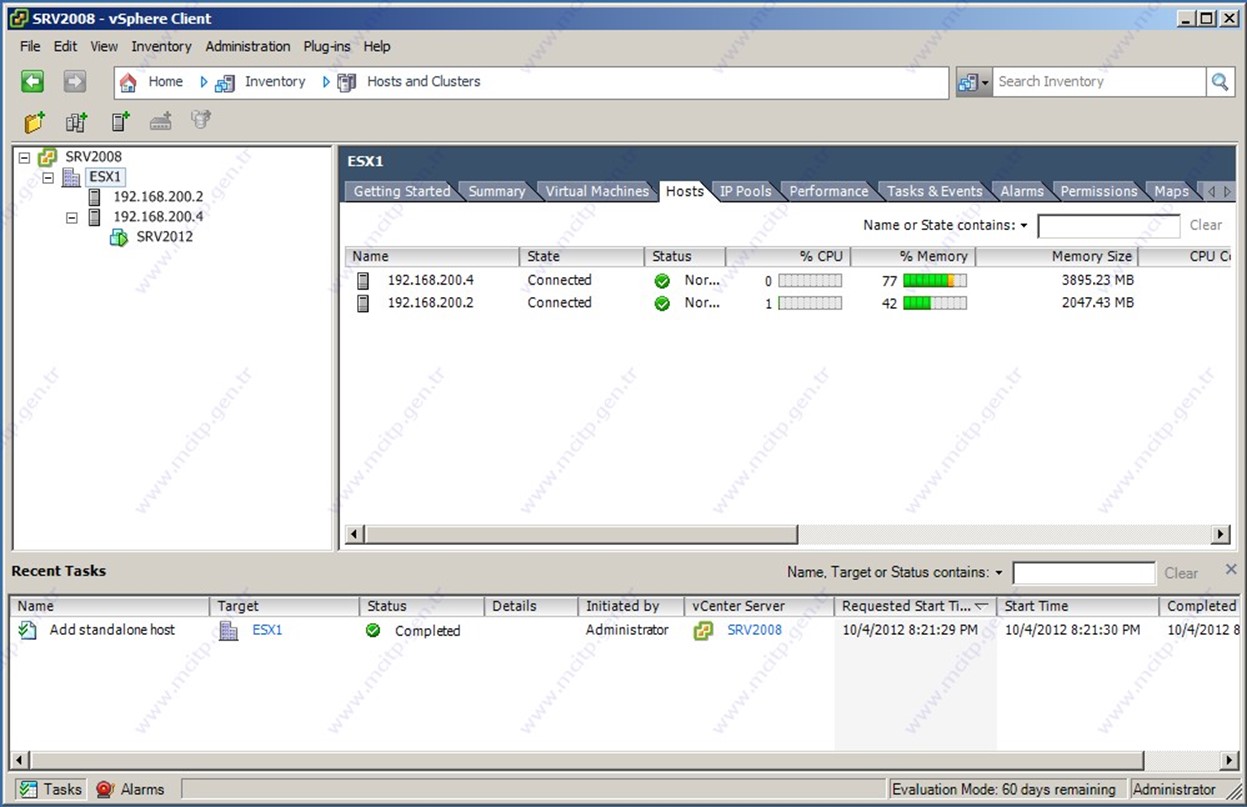Switch to the Performance tab
Image resolution: width=1247 pixels, height=807 pixels.
tap(829, 191)
